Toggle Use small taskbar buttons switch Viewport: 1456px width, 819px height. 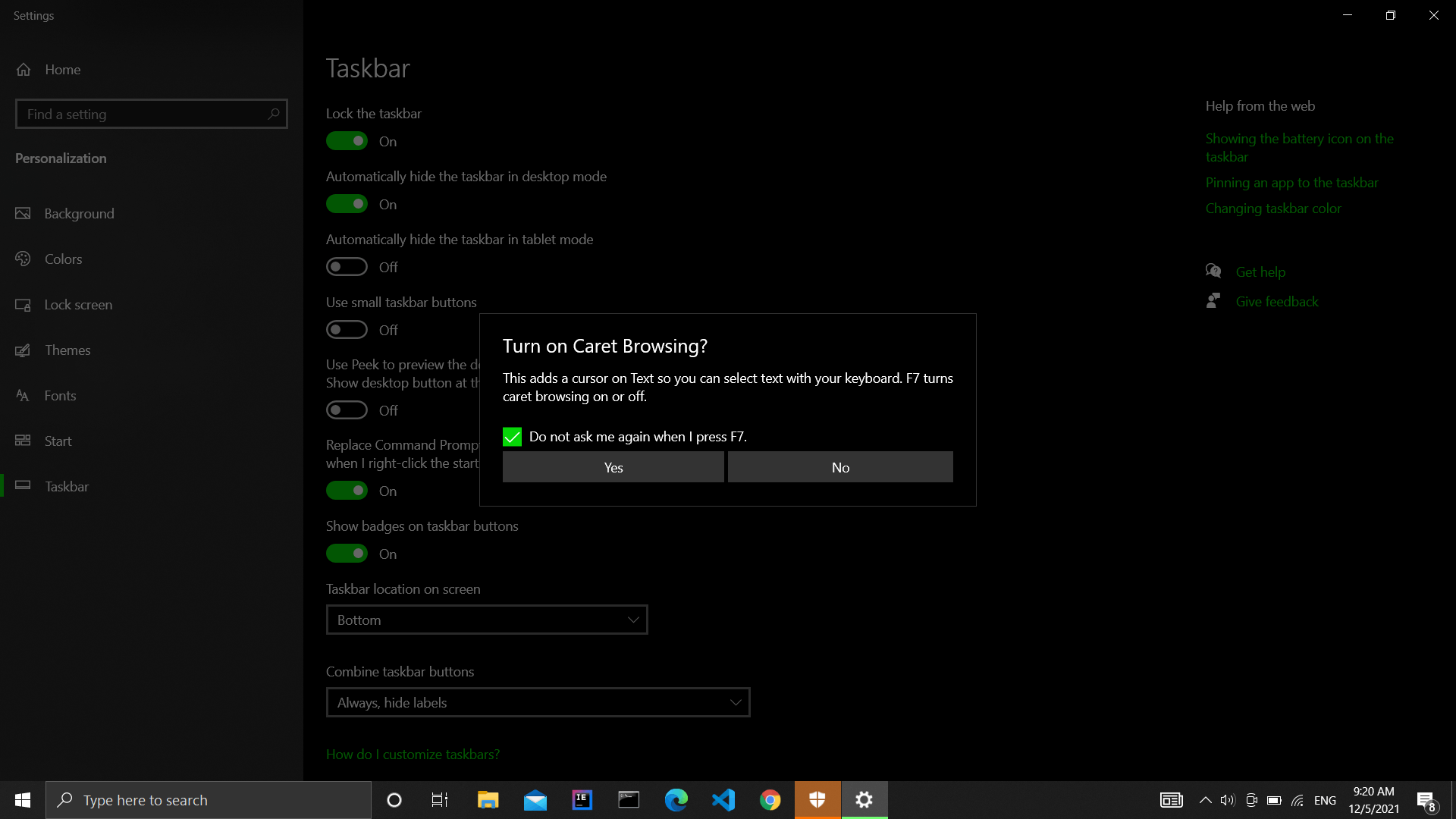(x=347, y=330)
